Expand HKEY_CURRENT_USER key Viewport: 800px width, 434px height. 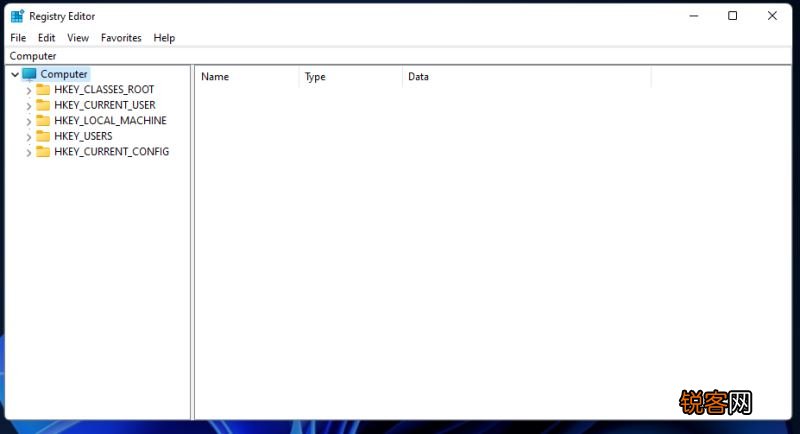29,106
